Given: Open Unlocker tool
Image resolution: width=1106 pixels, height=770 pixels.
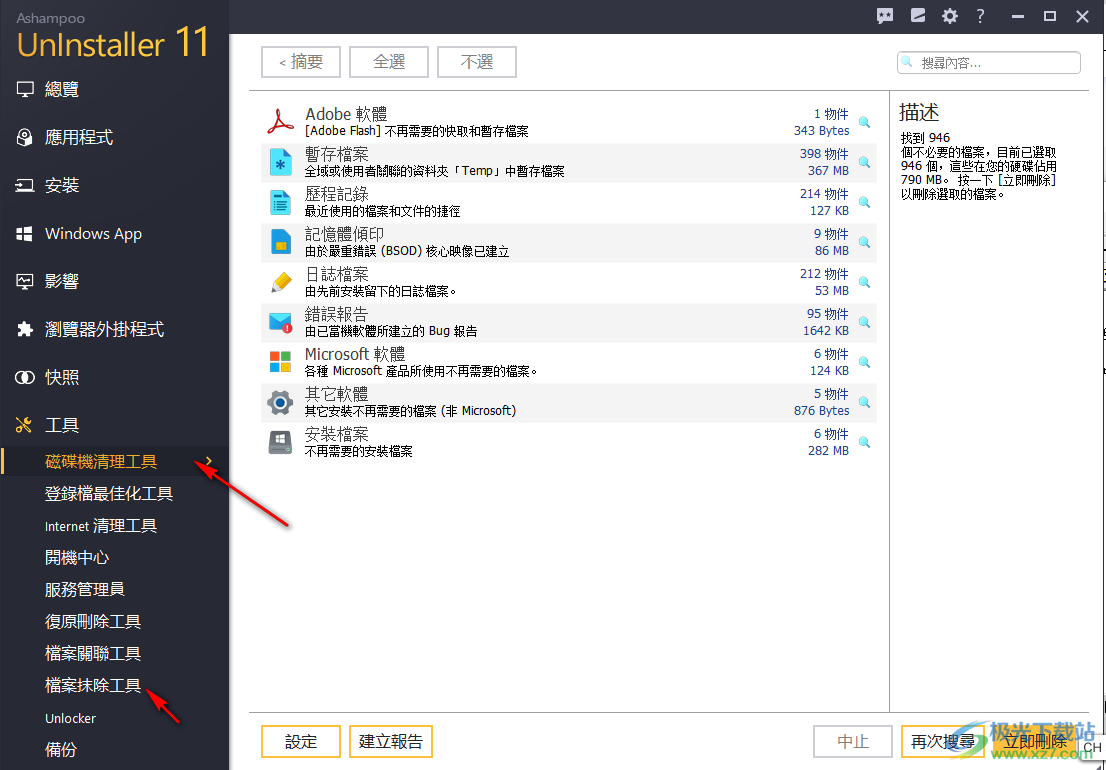Looking at the screenshot, I should [71, 719].
